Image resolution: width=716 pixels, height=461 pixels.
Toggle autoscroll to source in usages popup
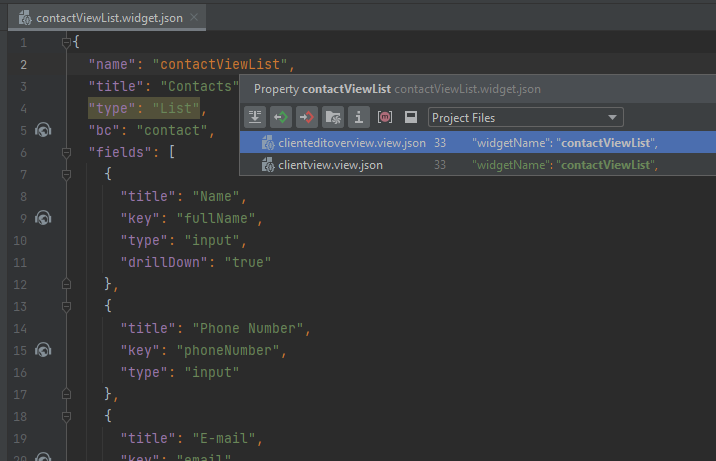click(x=255, y=117)
